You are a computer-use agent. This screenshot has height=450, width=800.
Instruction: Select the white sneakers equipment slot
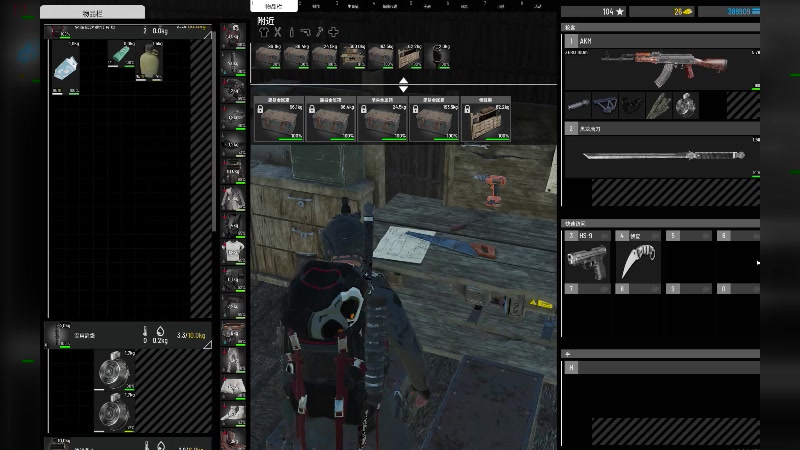coord(233,414)
